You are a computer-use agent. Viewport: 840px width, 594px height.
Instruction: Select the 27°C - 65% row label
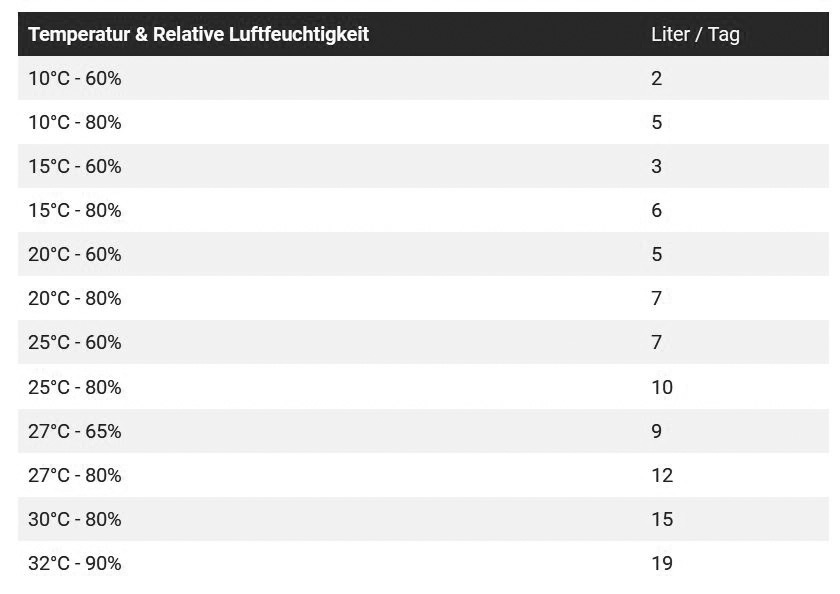click(x=74, y=431)
